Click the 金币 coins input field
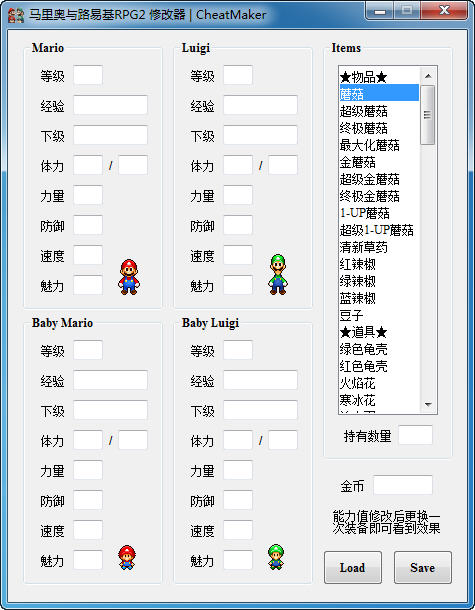 [x=403, y=485]
